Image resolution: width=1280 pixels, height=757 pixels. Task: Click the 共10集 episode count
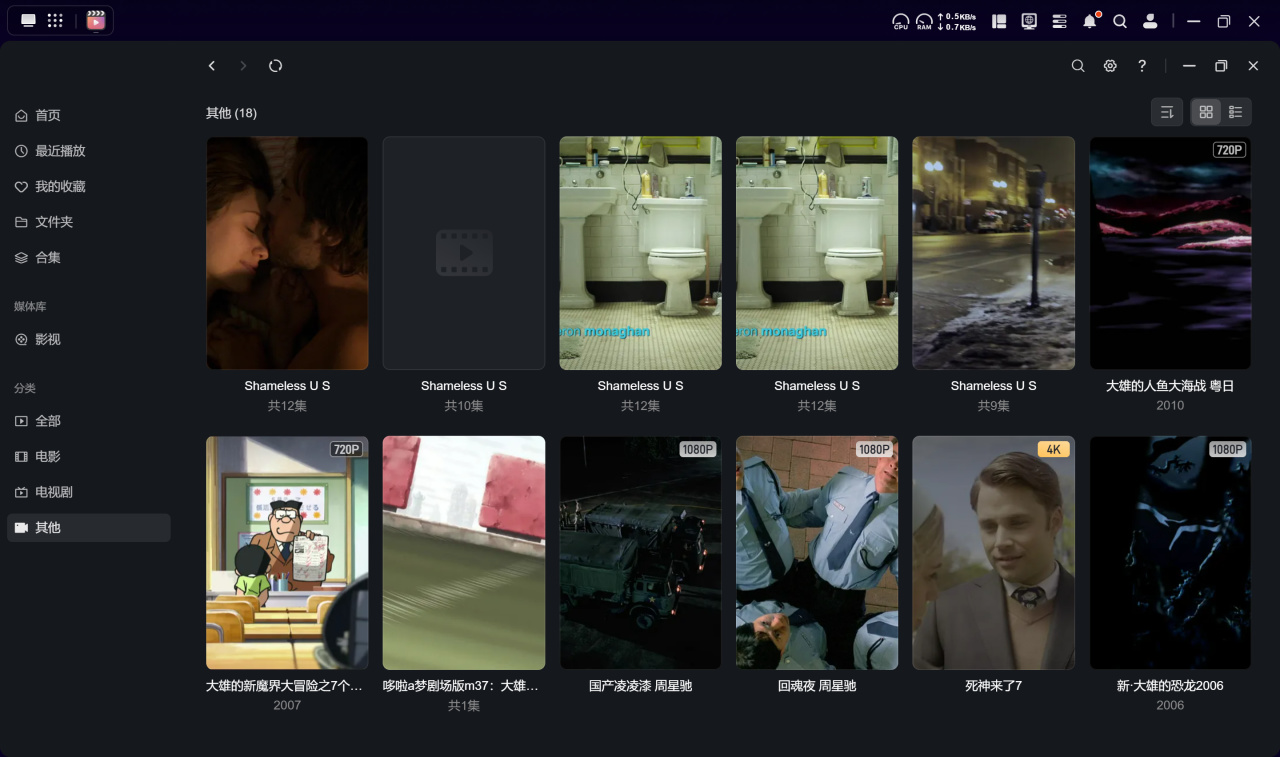(464, 406)
